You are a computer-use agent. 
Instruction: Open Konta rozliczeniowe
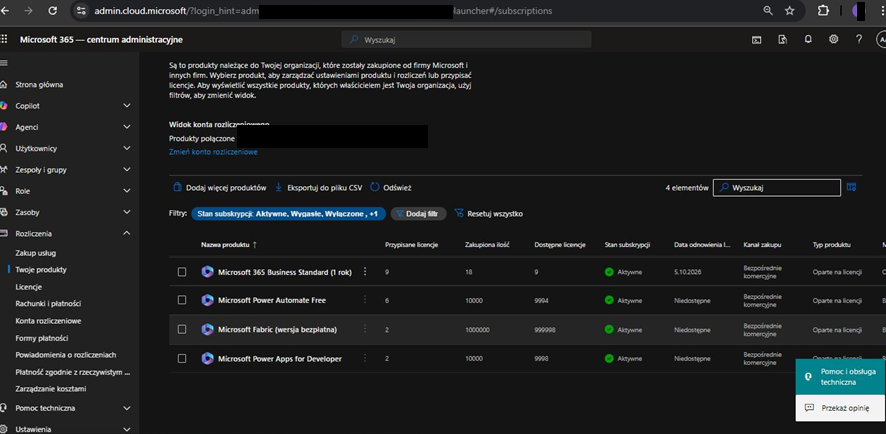[48, 321]
